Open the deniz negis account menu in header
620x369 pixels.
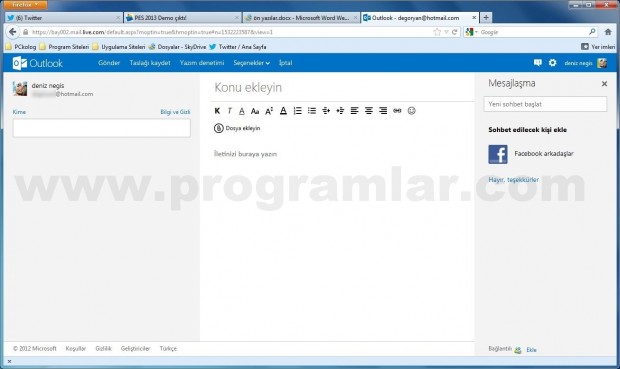(x=578, y=63)
